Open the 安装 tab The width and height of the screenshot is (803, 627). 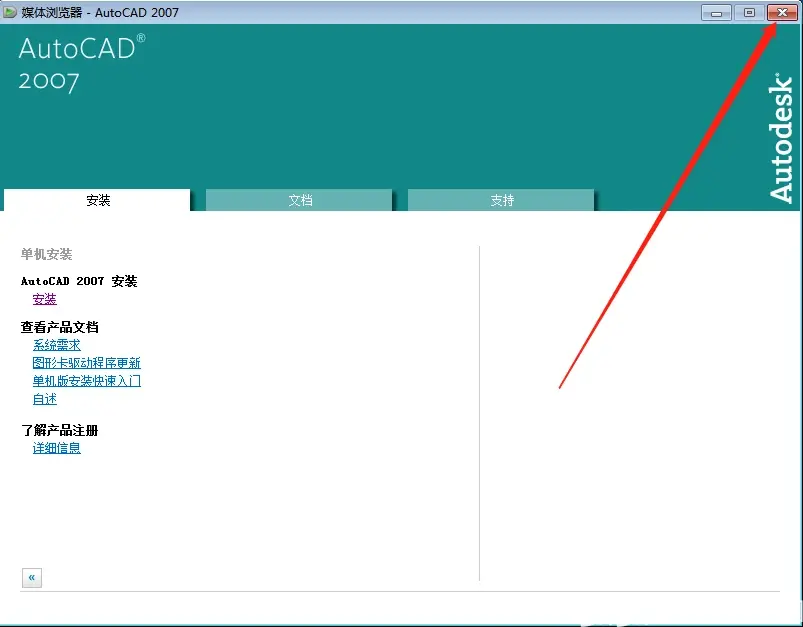97,200
